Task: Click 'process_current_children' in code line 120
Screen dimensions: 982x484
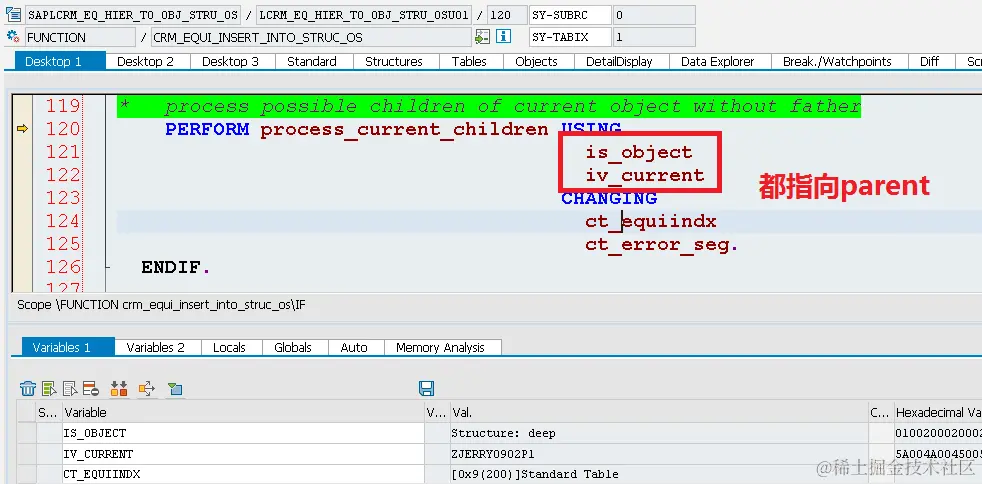Action: tap(404, 130)
